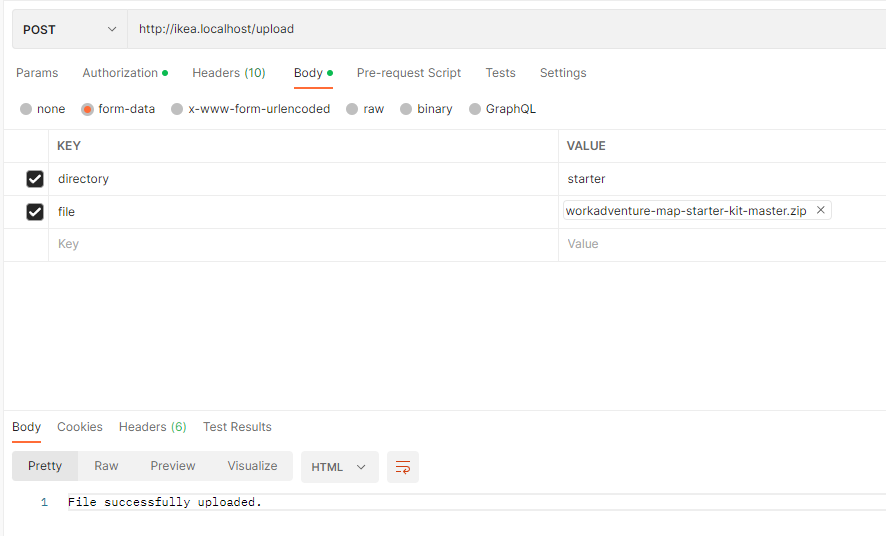Viewport: 886px width, 536px height.
Task: Switch to Raw response view
Action: point(106,466)
